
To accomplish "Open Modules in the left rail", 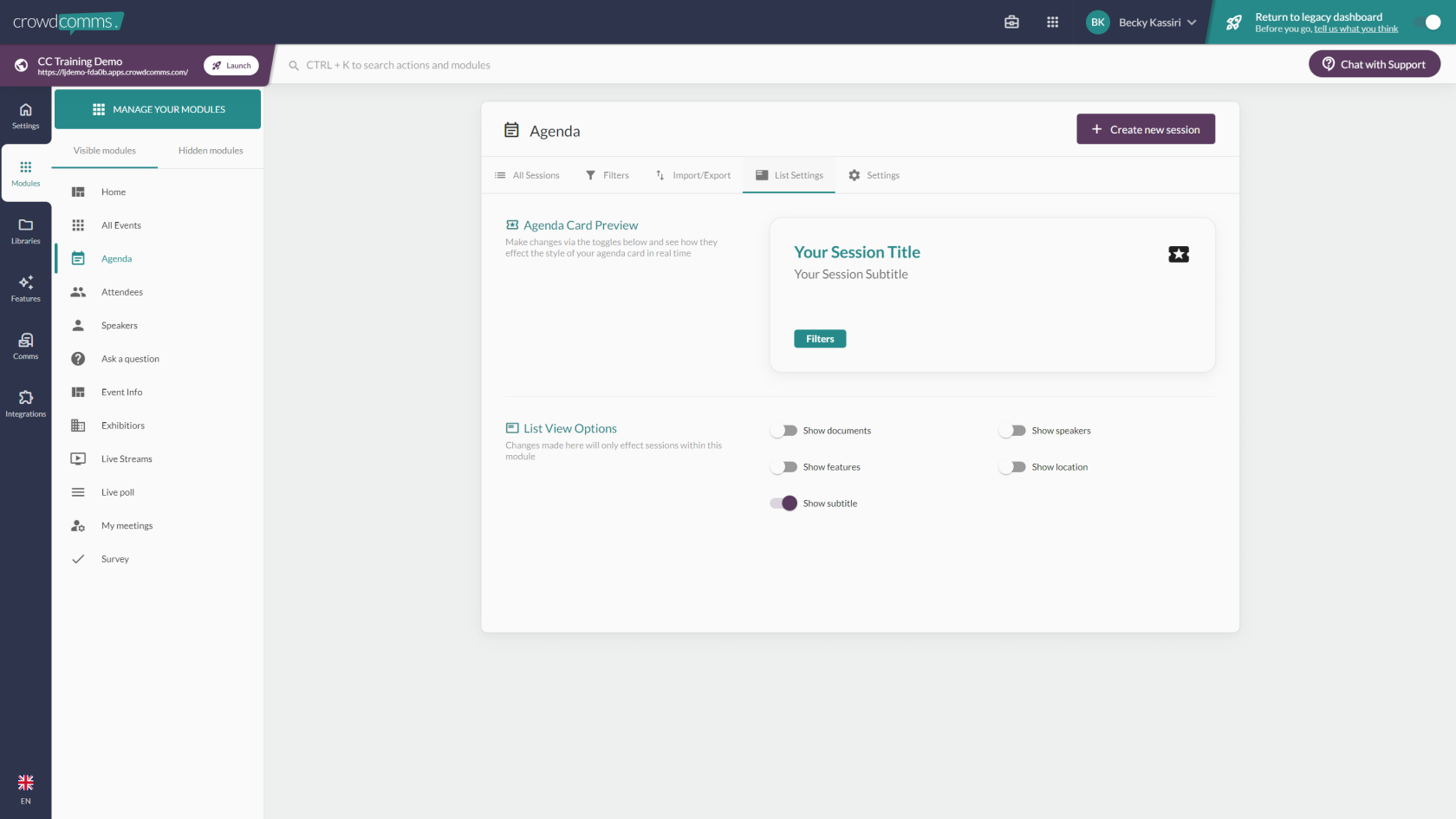I will pos(26,173).
